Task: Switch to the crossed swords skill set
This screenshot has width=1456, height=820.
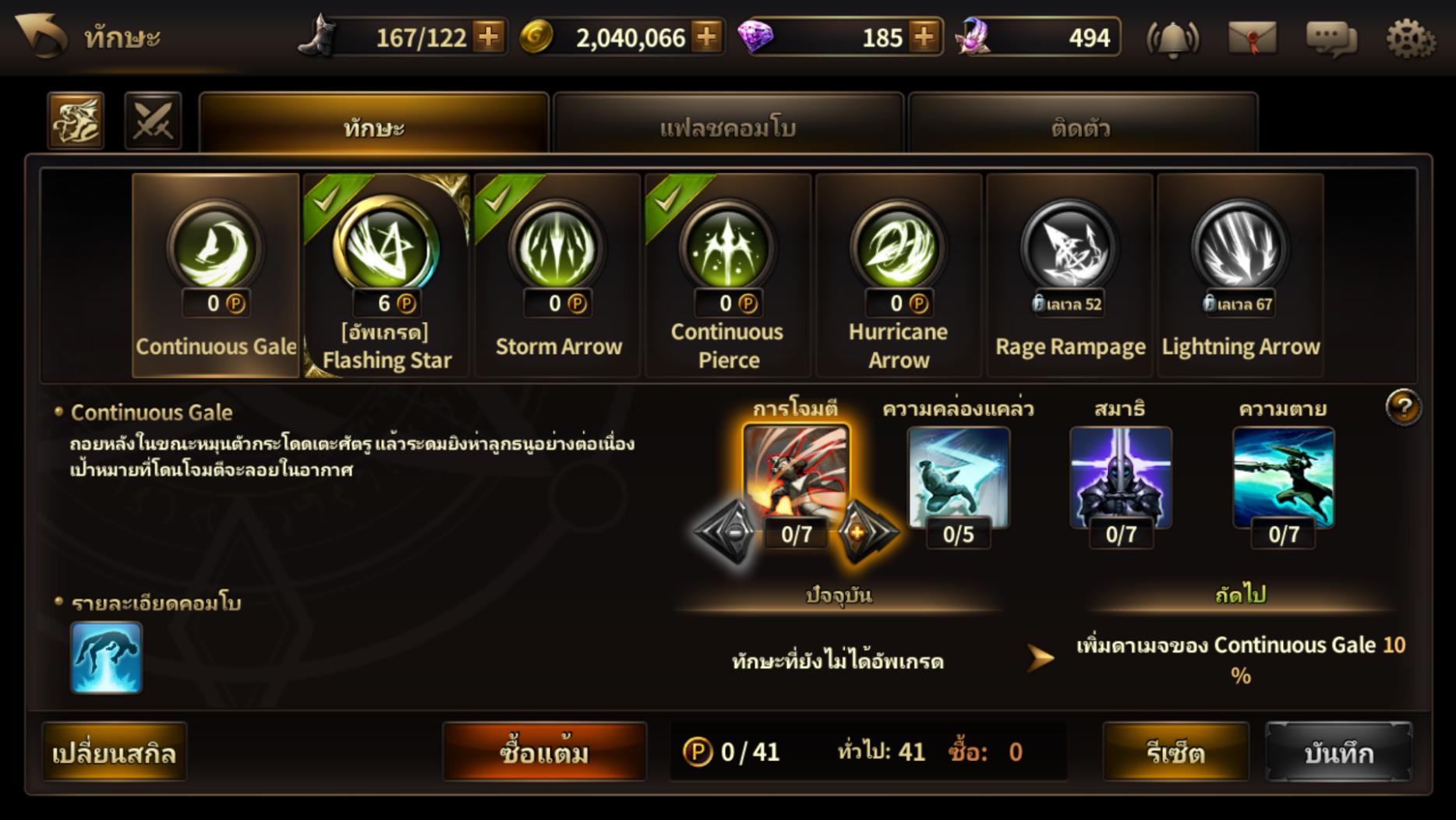Action: (x=153, y=121)
